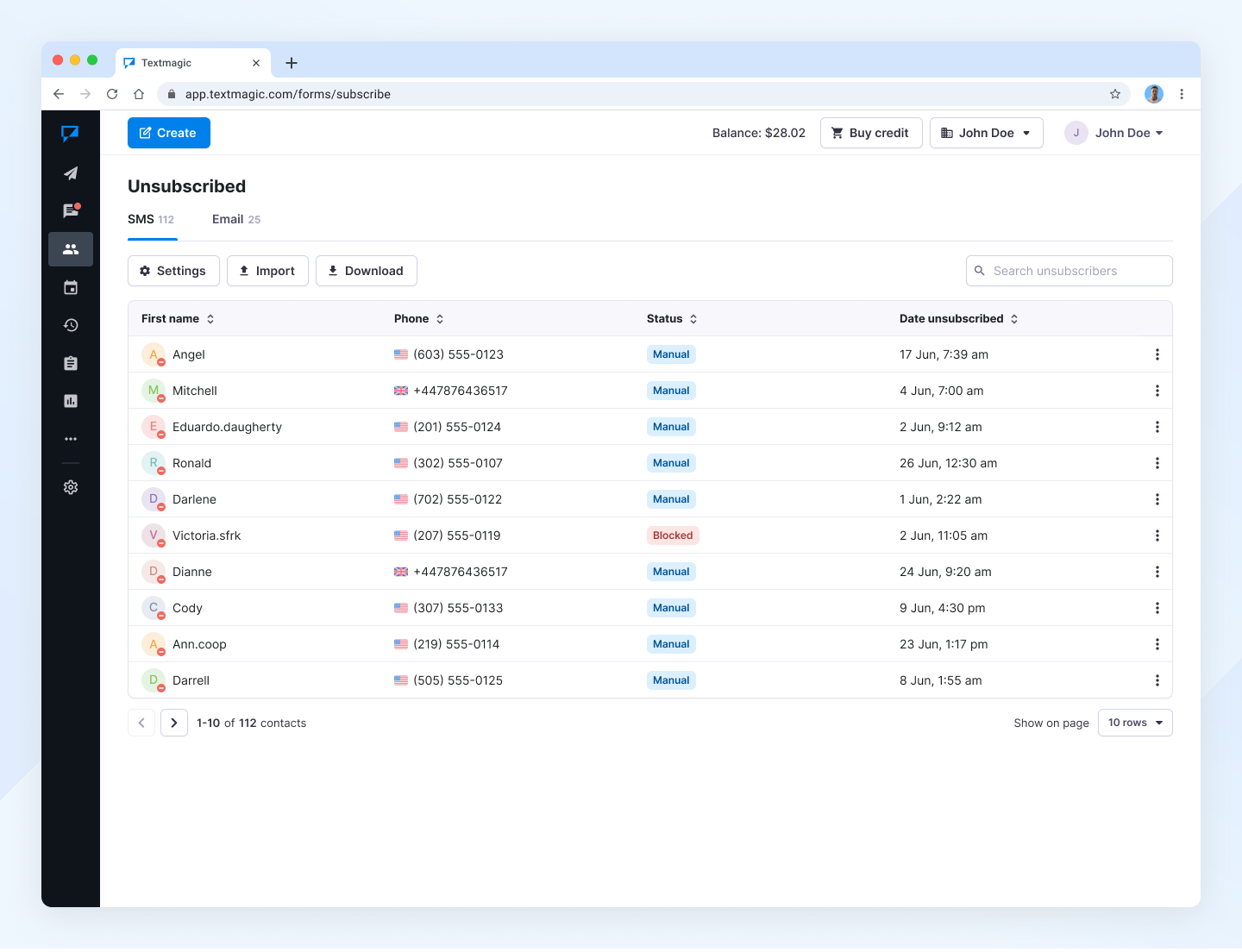This screenshot has width=1242, height=952.
Task: Click the Download button
Action: point(366,271)
